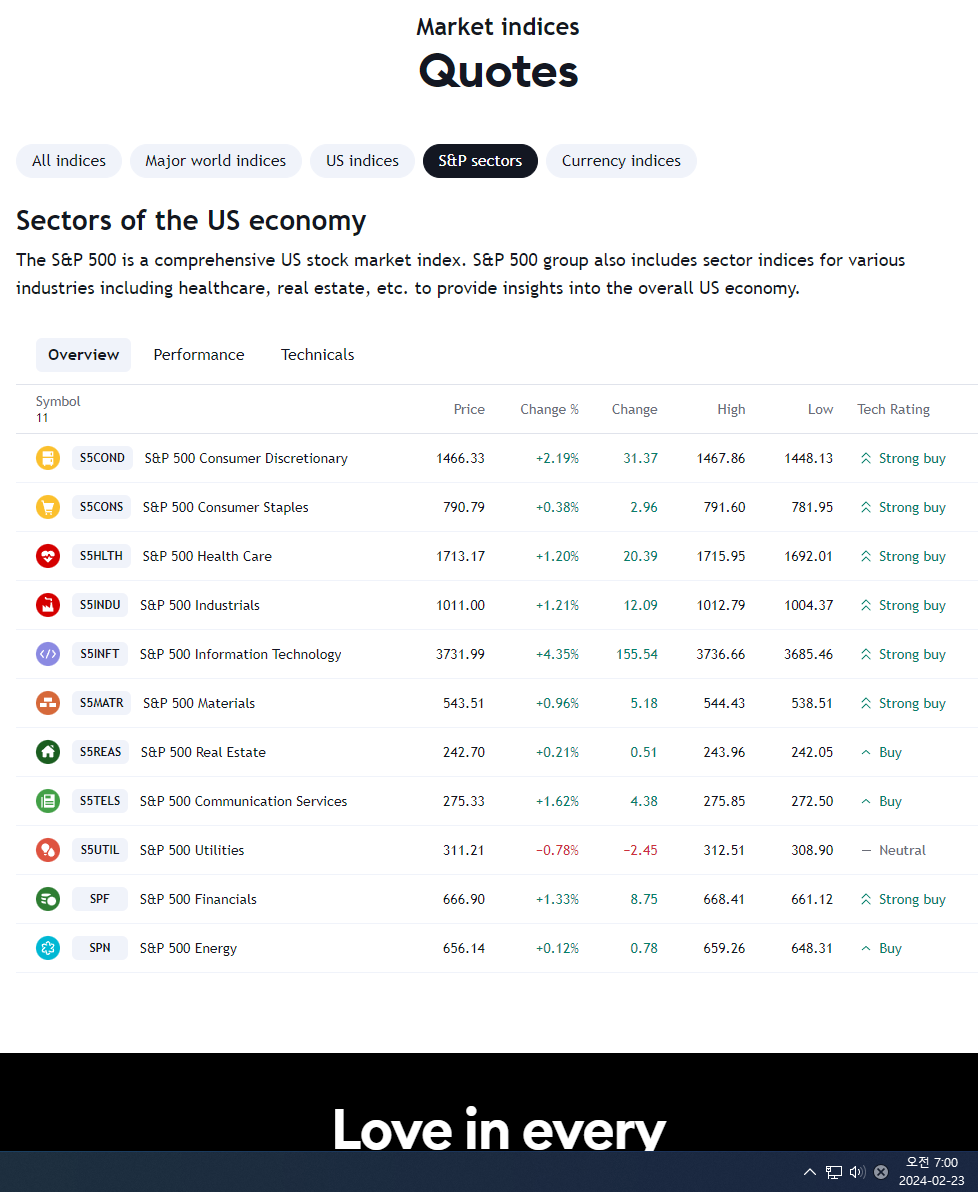
Task: Open the S5MATR ticker badge
Action: pyautogui.click(x=102, y=703)
